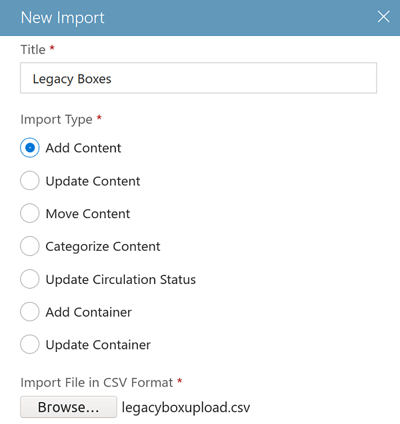Image resolution: width=400 pixels, height=424 pixels.
Task: Click the Import Type label
Action: click(56, 119)
